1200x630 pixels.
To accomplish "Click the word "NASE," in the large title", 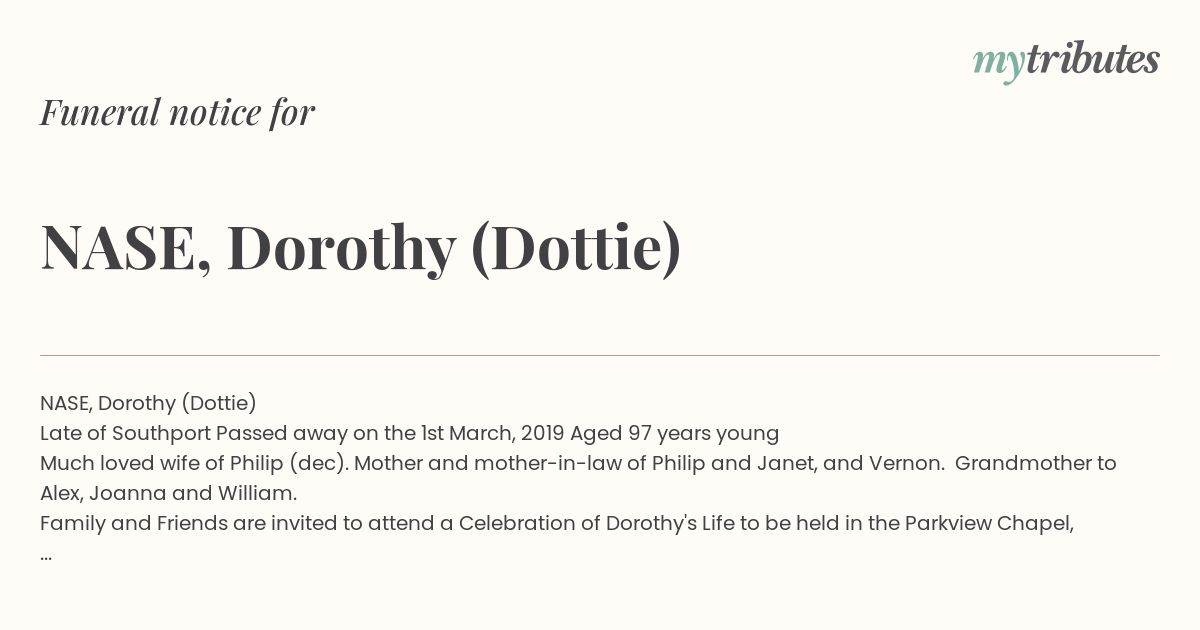I will pyautogui.click(x=126, y=248).
